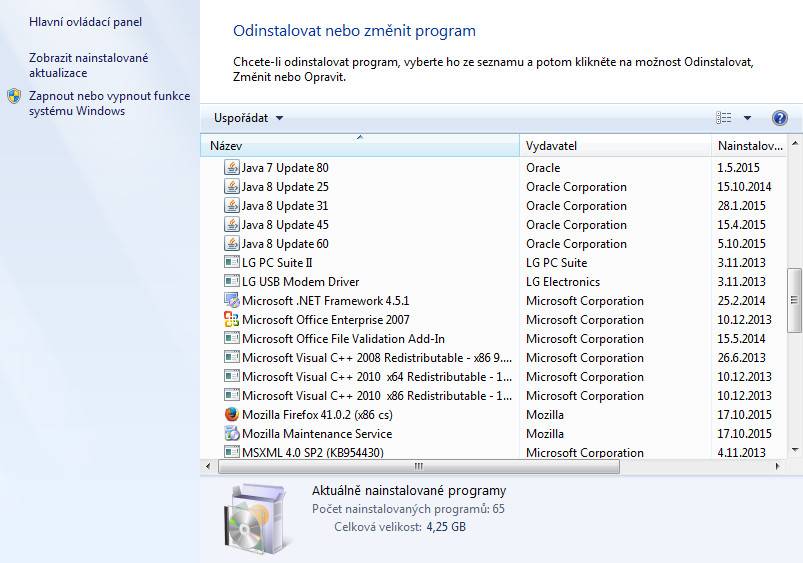The image size is (803, 563).
Task: Click the Java 8 Update 45 icon
Action: point(232,224)
